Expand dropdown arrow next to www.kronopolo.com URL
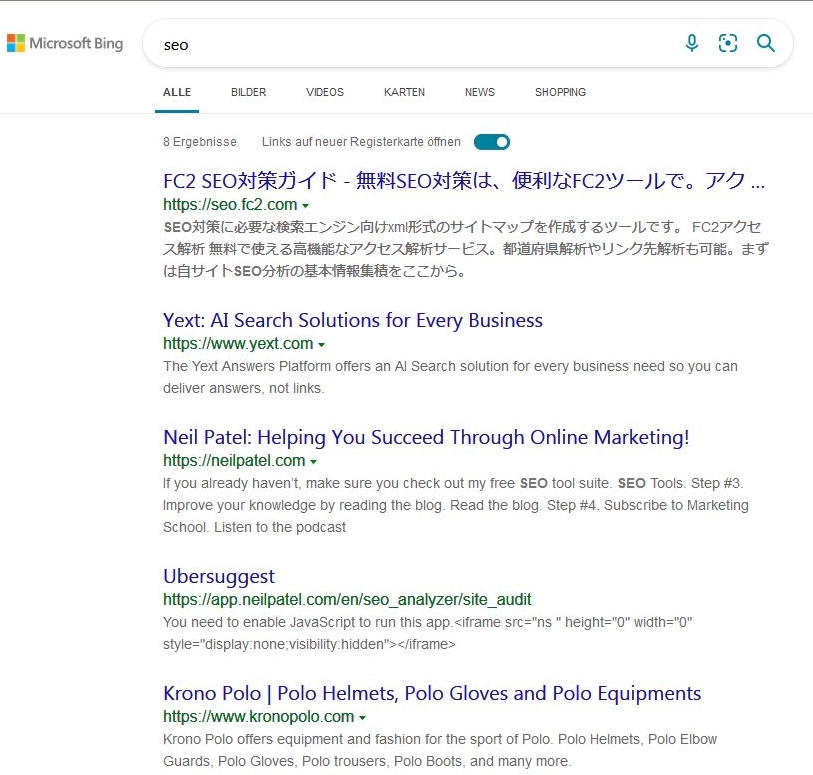The height and width of the screenshot is (775, 813). click(x=363, y=718)
